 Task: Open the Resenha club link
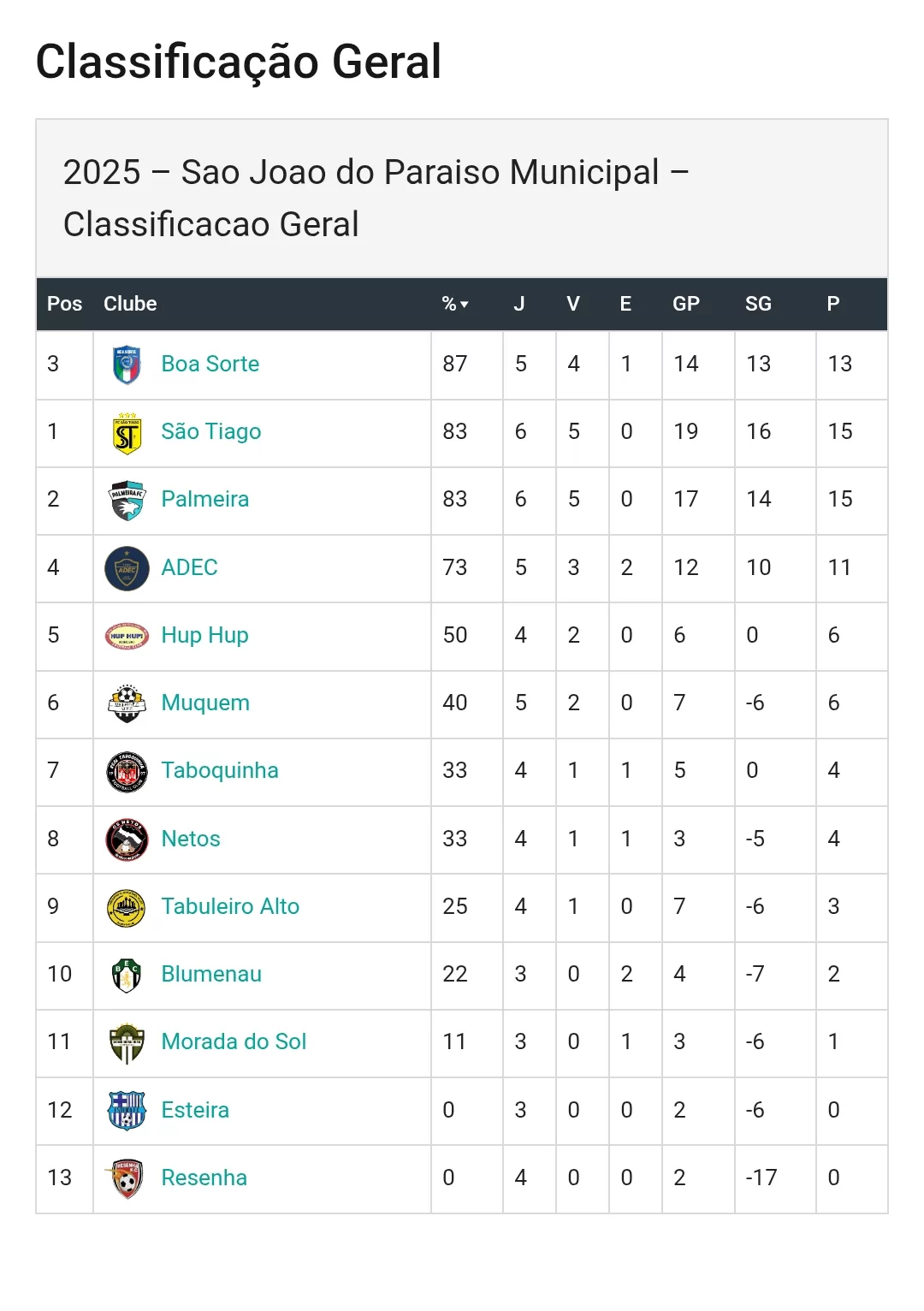[204, 1178]
